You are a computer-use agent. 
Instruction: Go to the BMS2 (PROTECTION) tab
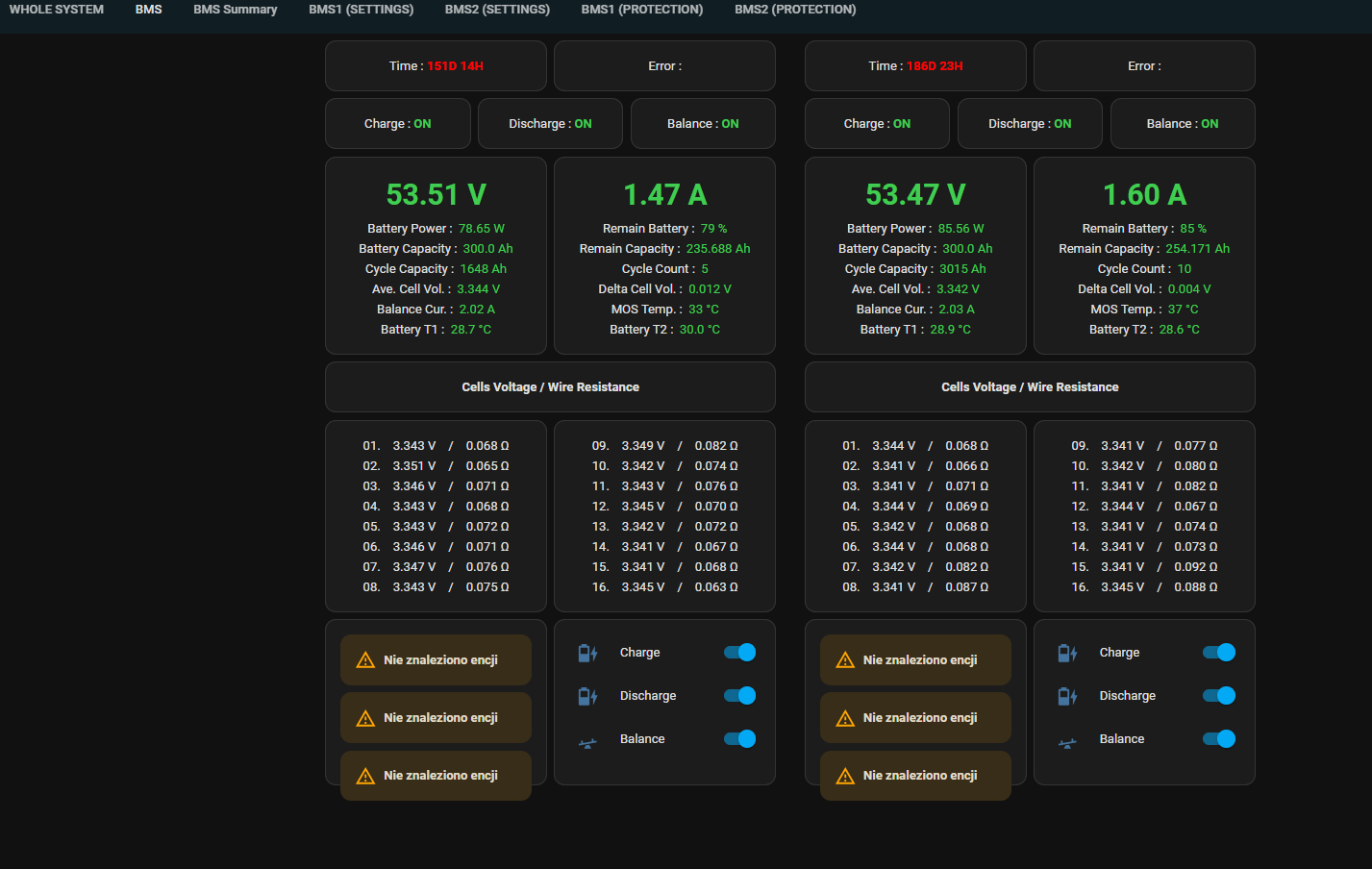click(795, 10)
